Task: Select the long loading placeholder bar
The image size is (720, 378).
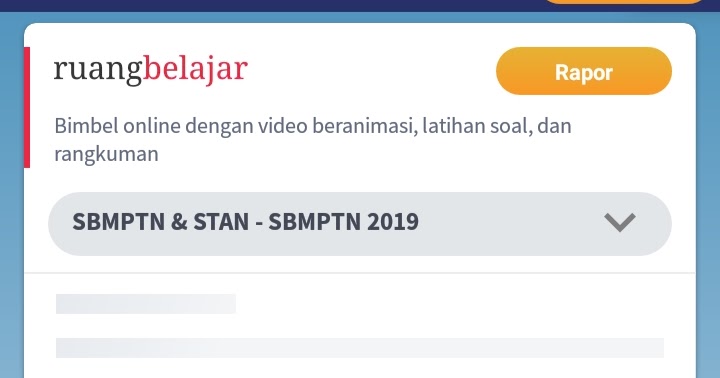Action: (x=360, y=348)
